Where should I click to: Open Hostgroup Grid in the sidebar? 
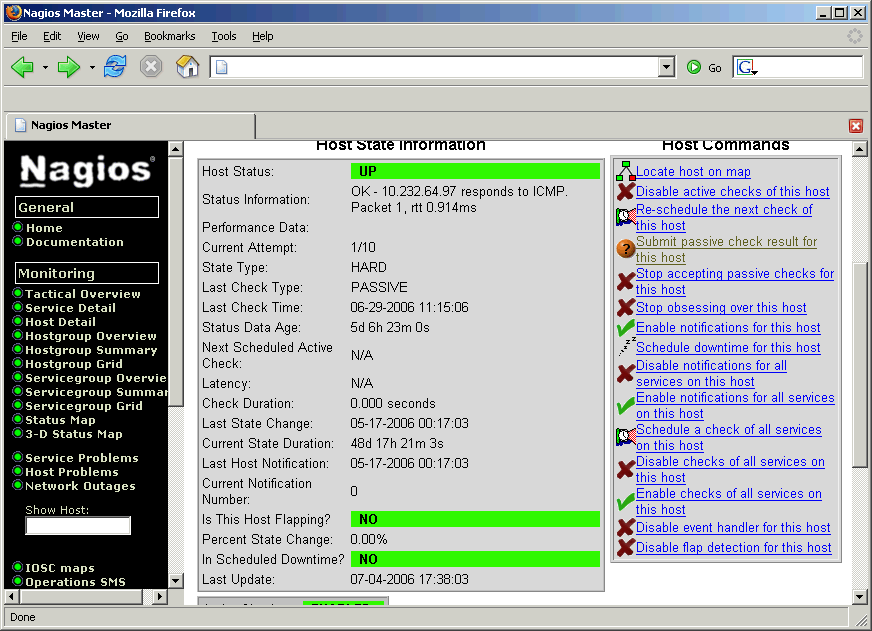[73, 364]
